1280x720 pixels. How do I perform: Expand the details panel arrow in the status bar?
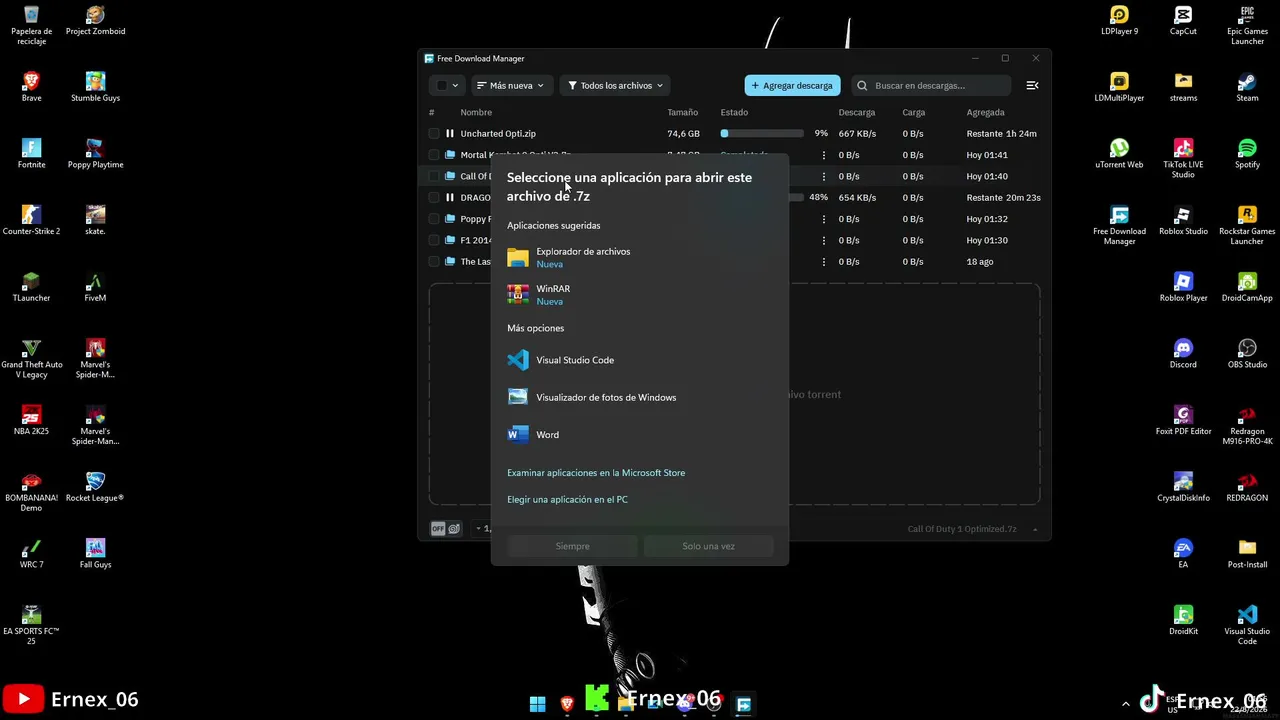(x=1035, y=529)
